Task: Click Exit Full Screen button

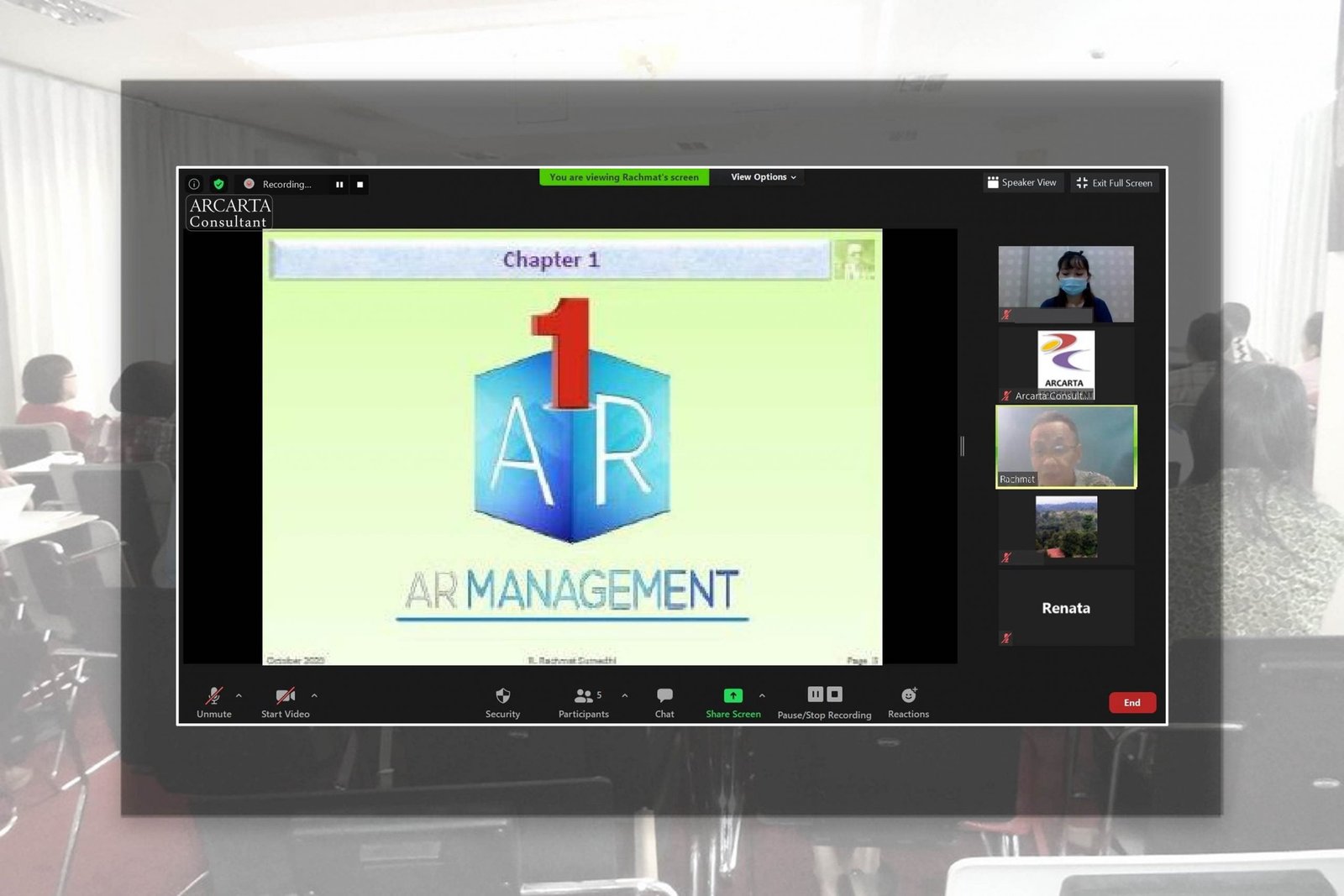Action: click(x=1114, y=183)
